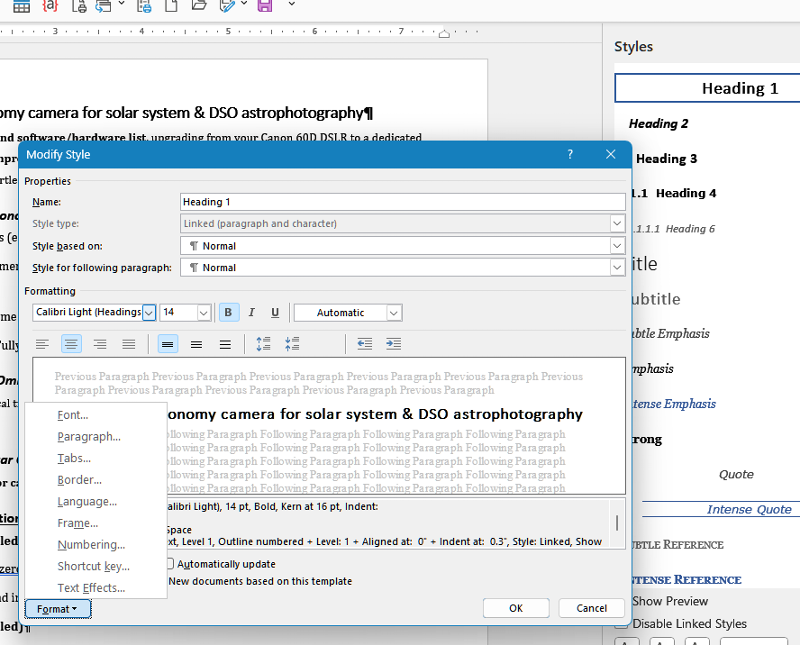Click the red braces field codes icon
Image resolution: width=800 pixels, height=645 pixels.
point(50,6)
